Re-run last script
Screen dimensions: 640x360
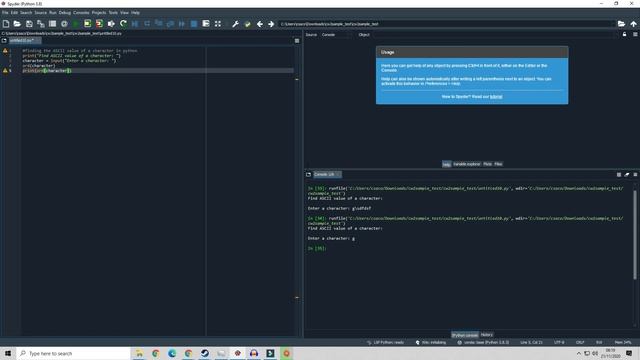pyautogui.click(x=123, y=24)
